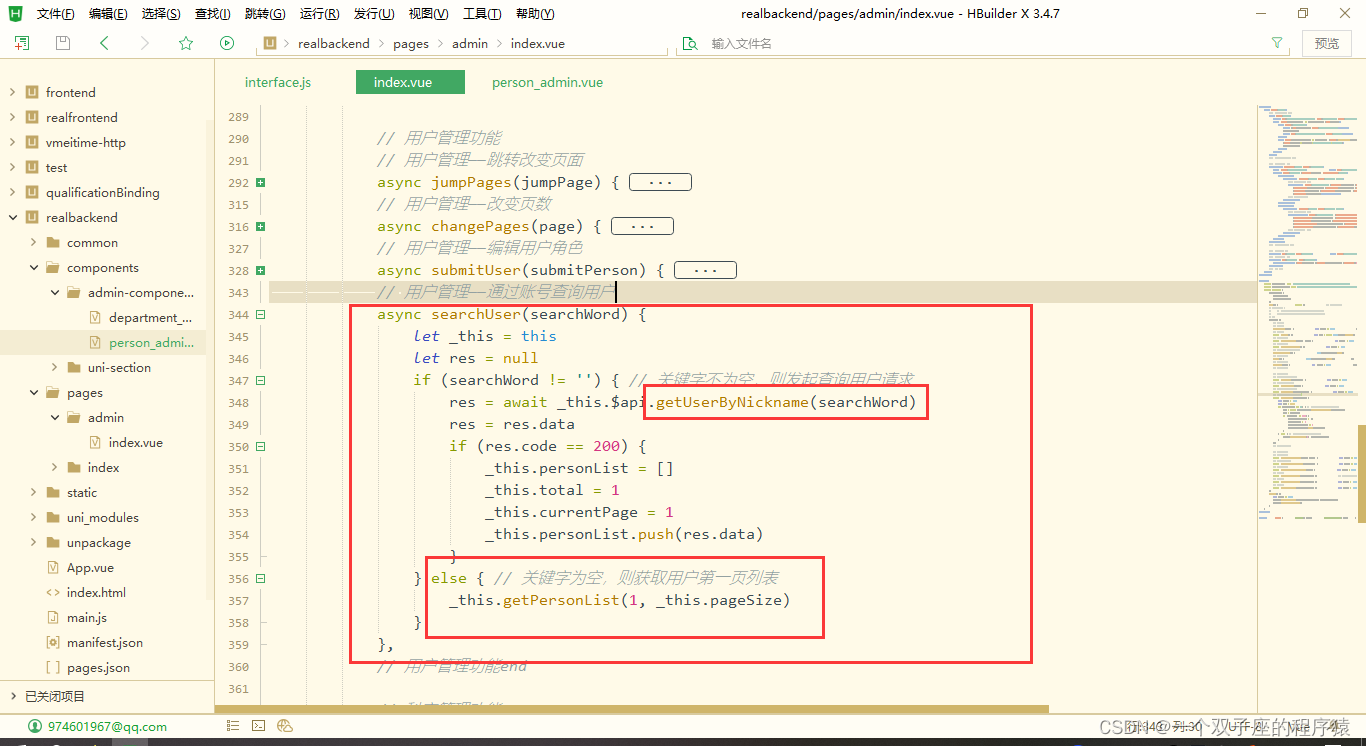The image size is (1366, 746).
Task: Expand collapsed ellipsis after jumpPages
Action: coord(661,182)
